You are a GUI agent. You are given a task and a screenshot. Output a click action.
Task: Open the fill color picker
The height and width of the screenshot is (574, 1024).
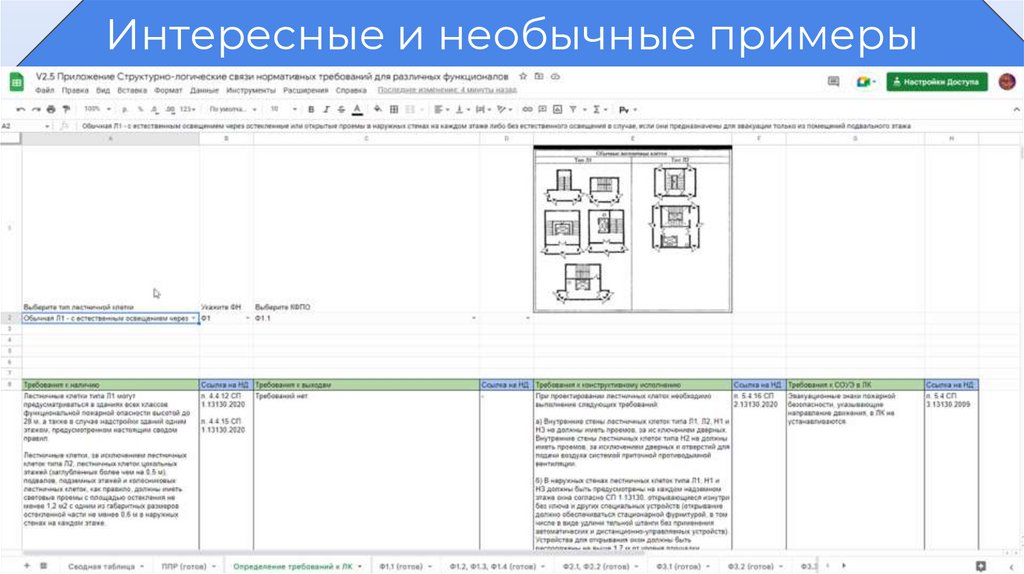click(x=377, y=110)
